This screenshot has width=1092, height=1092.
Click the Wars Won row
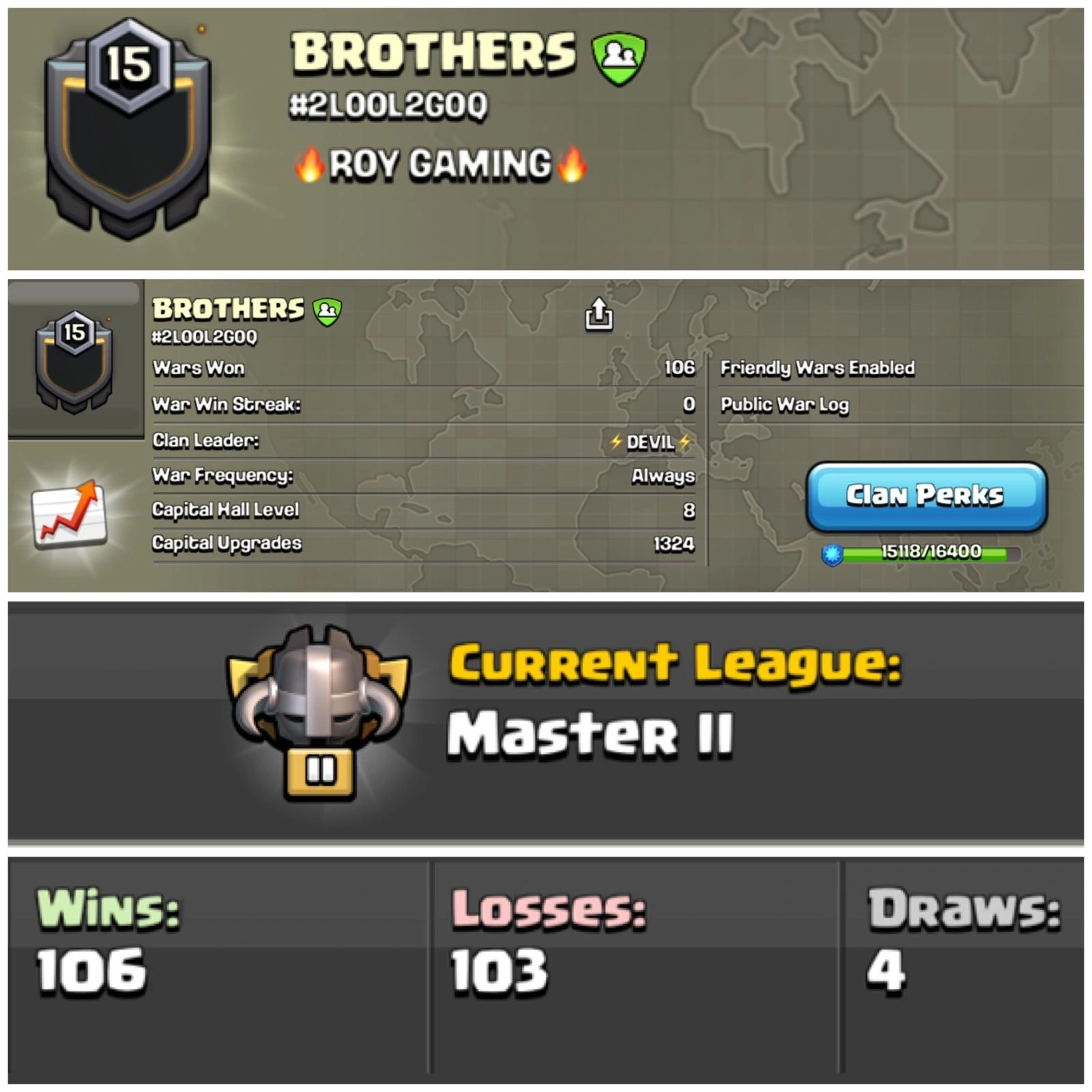(x=424, y=369)
